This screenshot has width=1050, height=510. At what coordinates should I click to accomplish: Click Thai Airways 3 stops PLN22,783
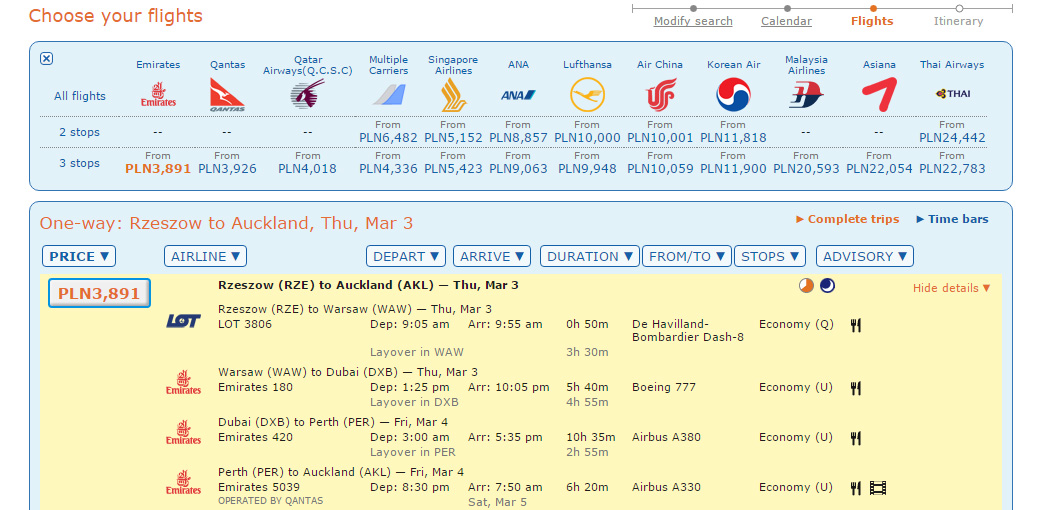pyautogui.click(x=952, y=169)
